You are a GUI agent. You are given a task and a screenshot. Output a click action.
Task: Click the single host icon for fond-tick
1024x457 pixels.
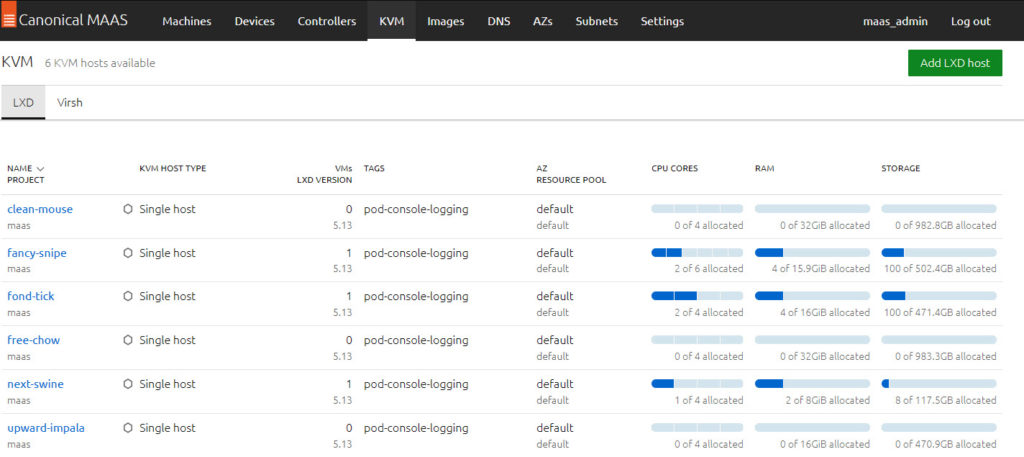coord(128,296)
